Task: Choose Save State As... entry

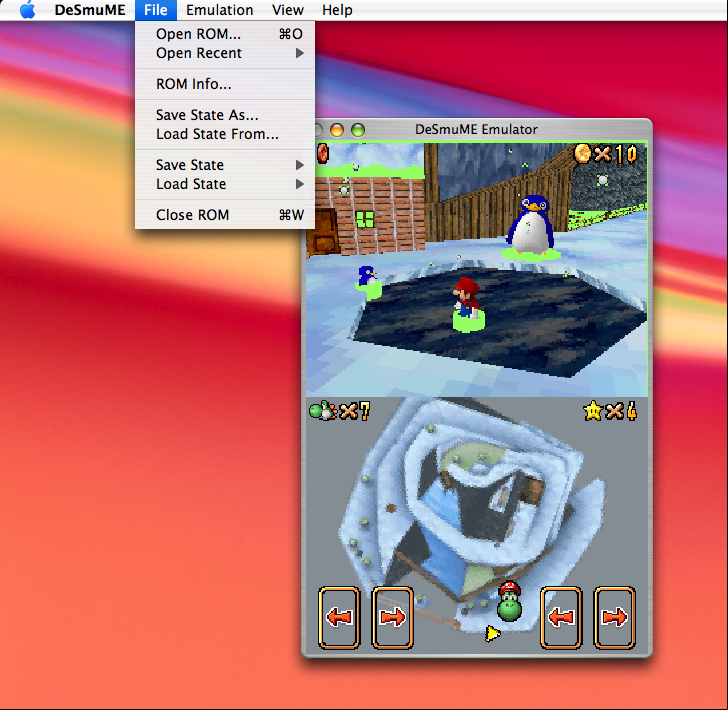Action: pos(225,115)
